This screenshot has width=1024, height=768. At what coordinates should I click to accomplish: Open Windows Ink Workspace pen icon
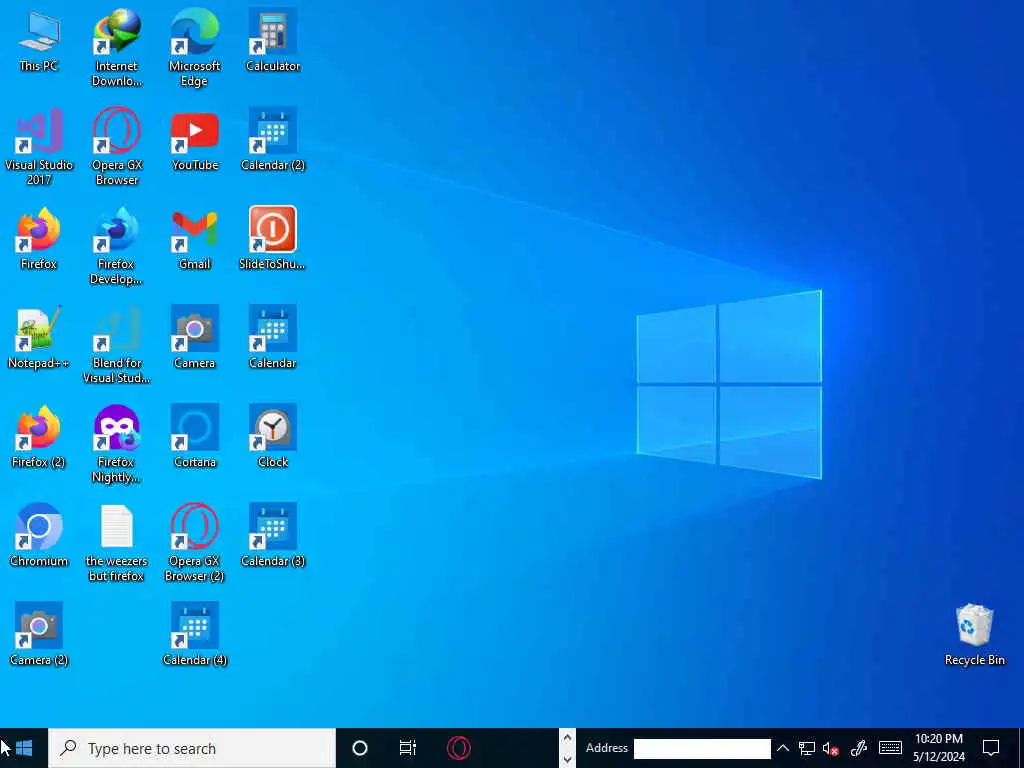(859, 748)
